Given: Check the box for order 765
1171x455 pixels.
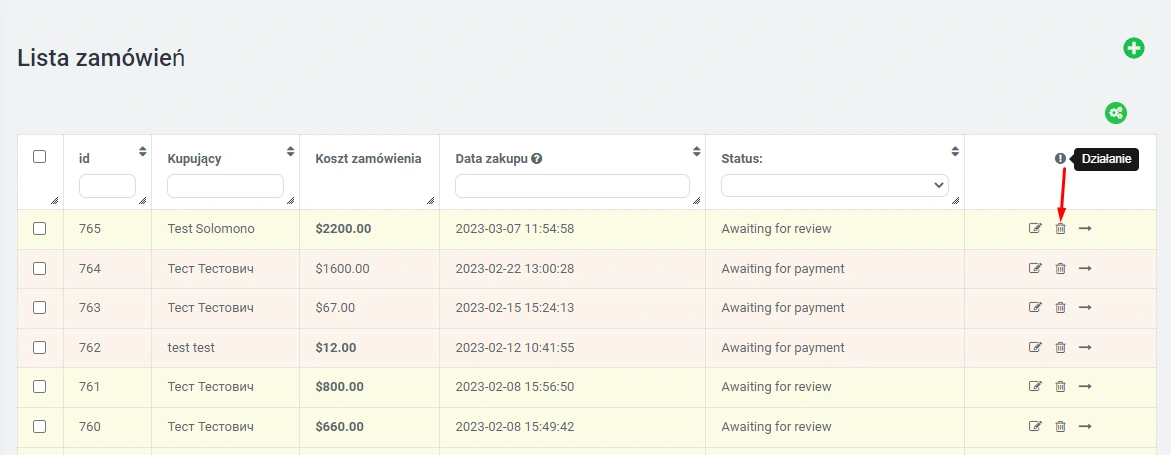Looking at the screenshot, I should pyautogui.click(x=40, y=229).
